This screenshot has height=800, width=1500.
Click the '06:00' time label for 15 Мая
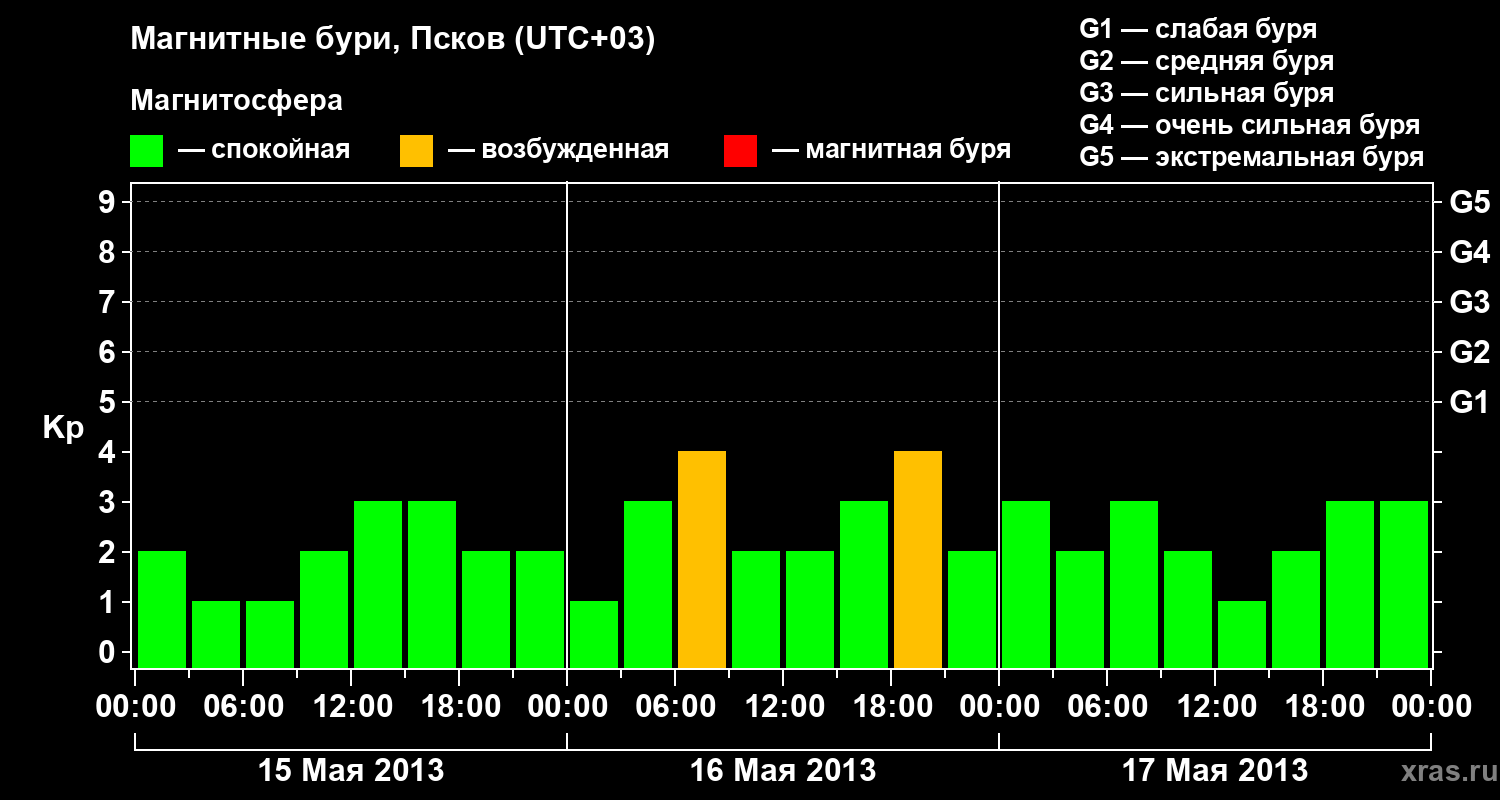tap(243, 707)
